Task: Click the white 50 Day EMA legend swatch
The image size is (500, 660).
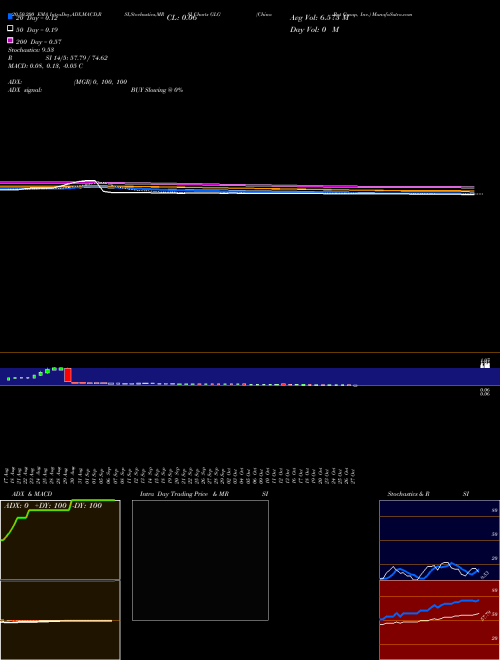Action: 11,29
